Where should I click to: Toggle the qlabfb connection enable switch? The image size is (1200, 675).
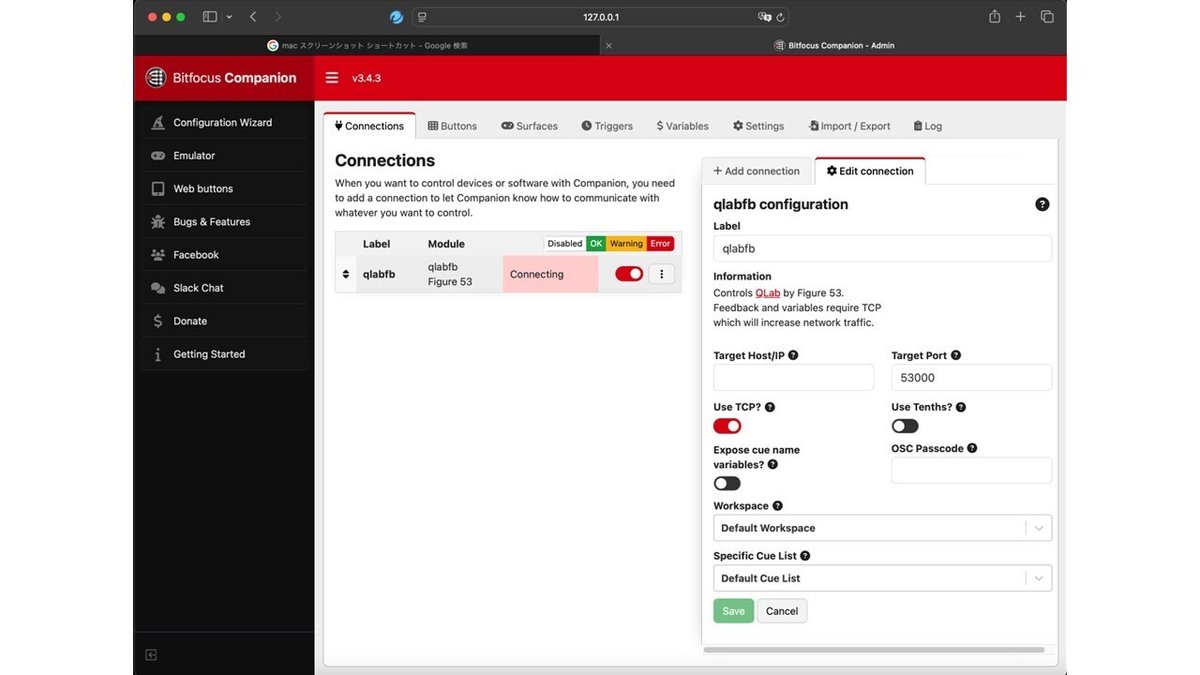pyautogui.click(x=629, y=274)
